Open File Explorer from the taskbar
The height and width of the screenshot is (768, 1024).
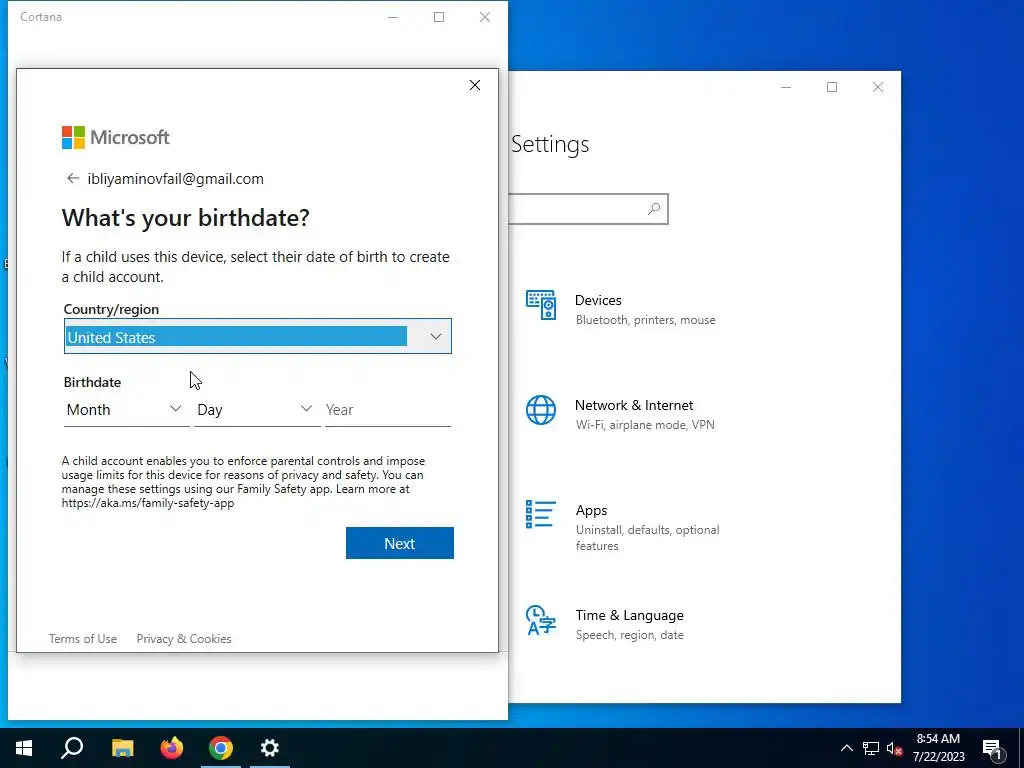click(x=122, y=748)
